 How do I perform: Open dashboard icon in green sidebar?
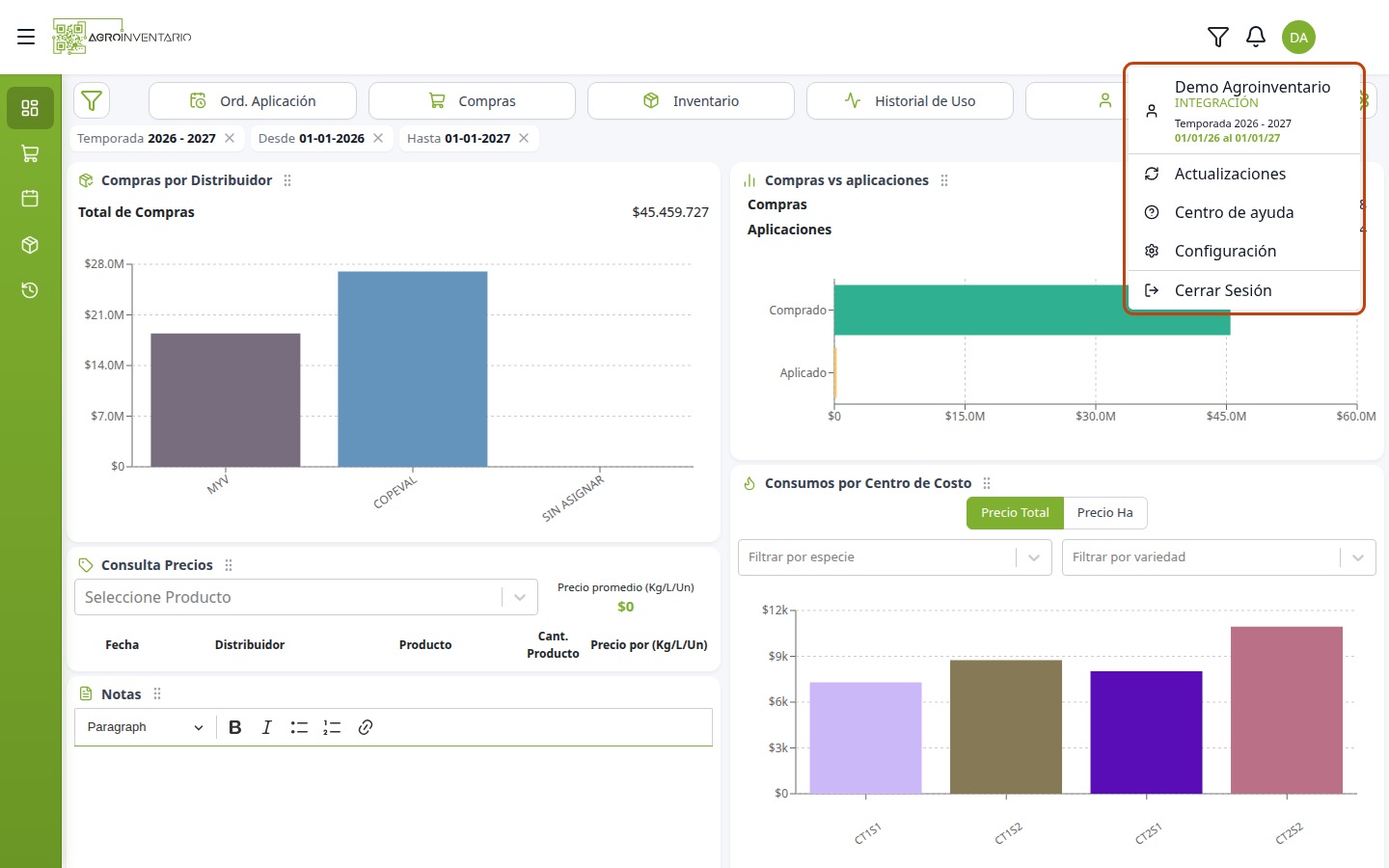pos(30,108)
